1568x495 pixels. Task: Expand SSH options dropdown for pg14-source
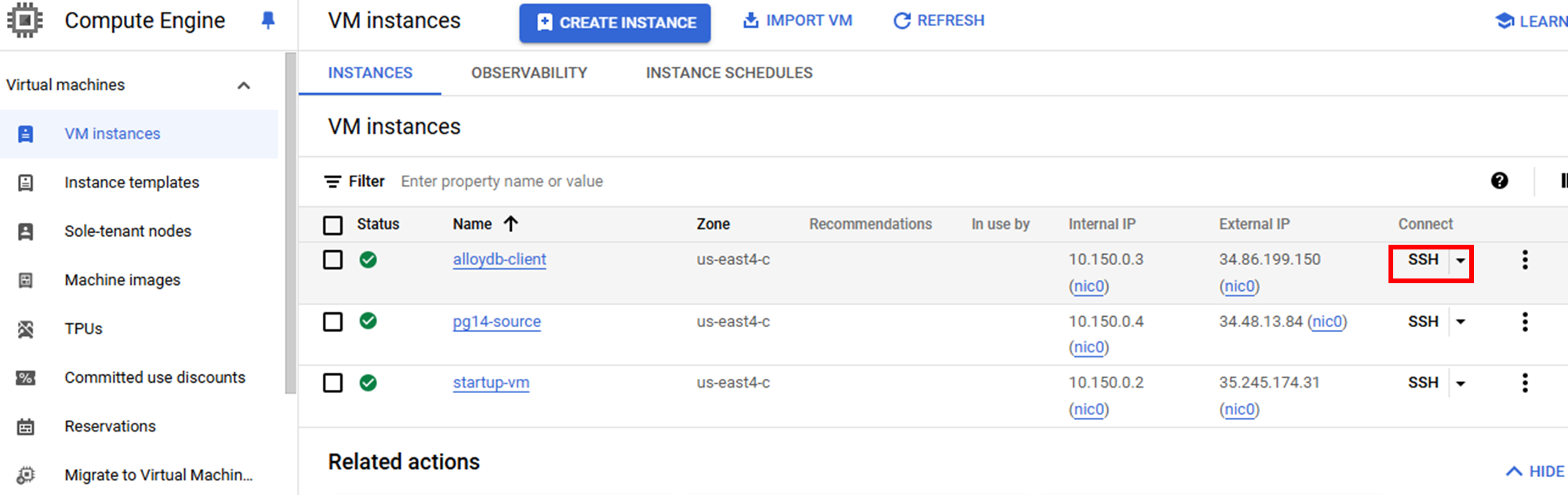[1461, 322]
